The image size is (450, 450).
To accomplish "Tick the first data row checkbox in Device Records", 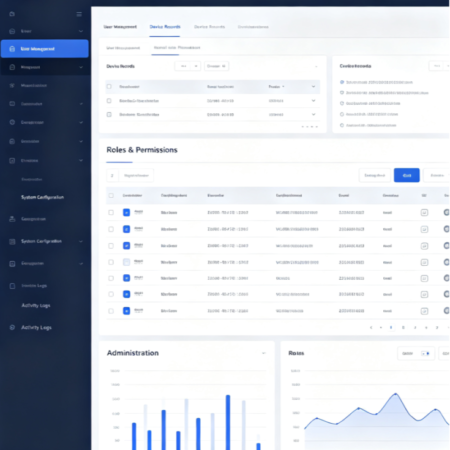I will (x=109, y=101).
